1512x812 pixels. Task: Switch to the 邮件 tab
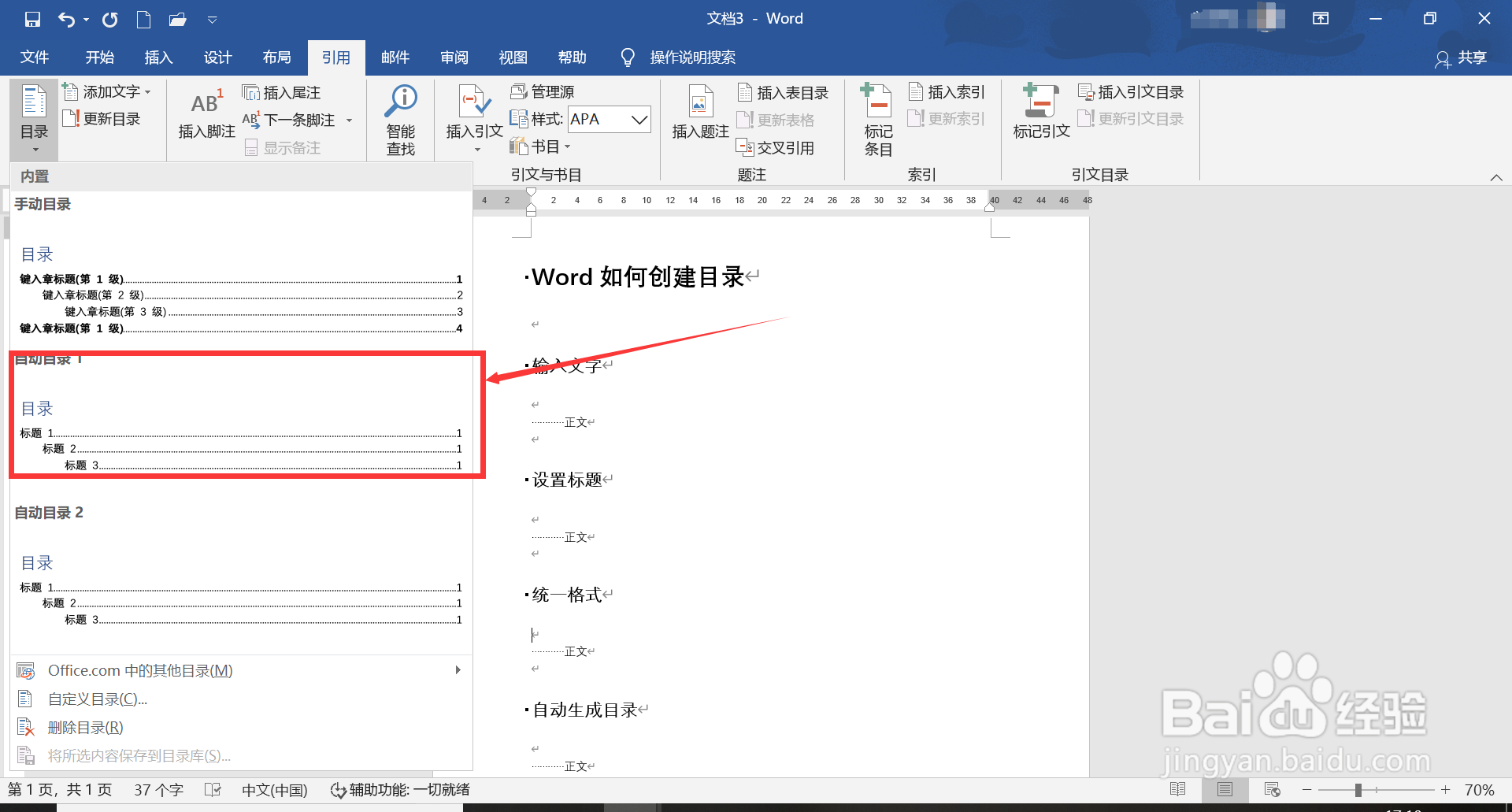pos(395,57)
